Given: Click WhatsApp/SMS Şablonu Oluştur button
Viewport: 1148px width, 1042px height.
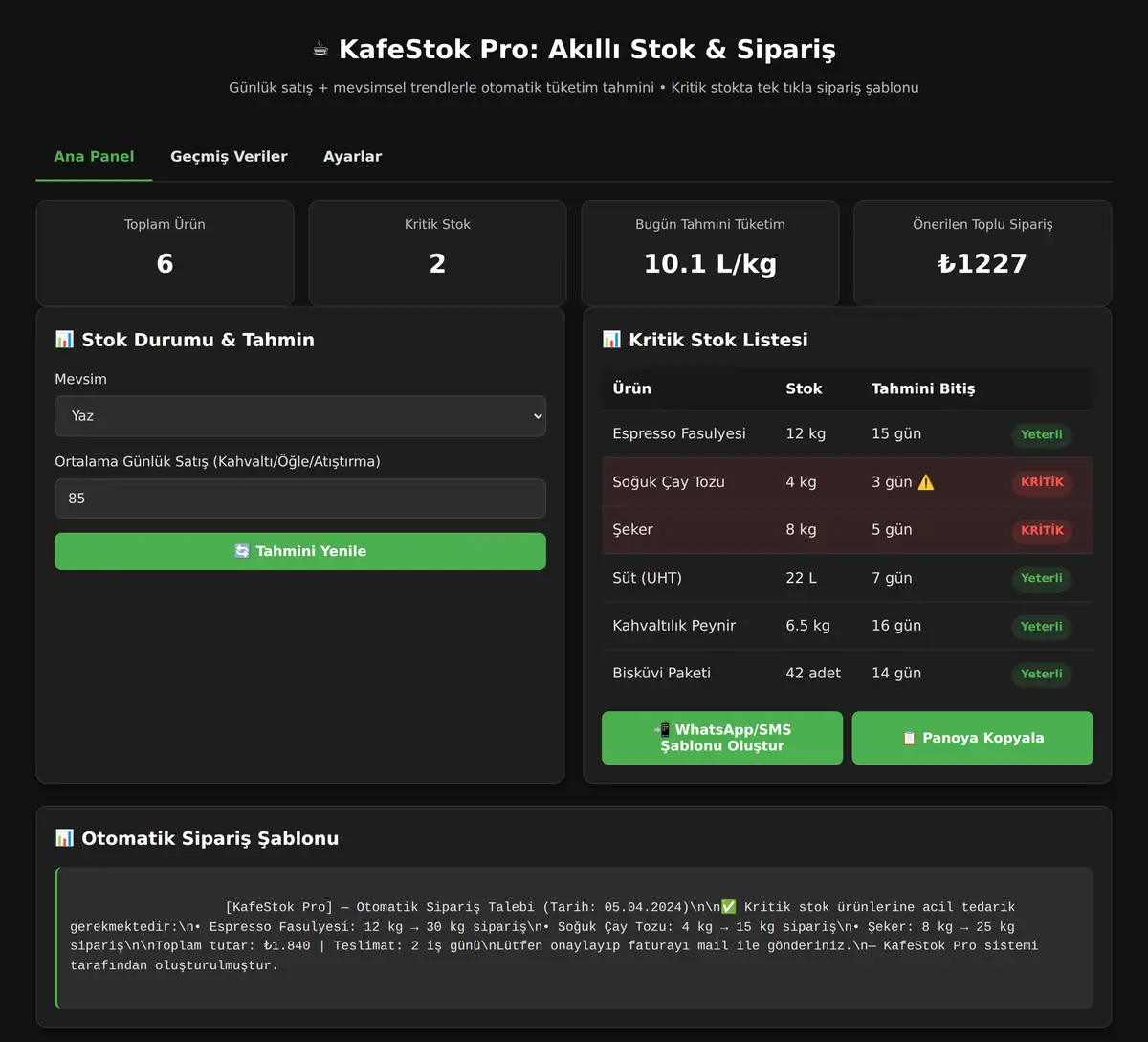Looking at the screenshot, I should coord(722,738).
